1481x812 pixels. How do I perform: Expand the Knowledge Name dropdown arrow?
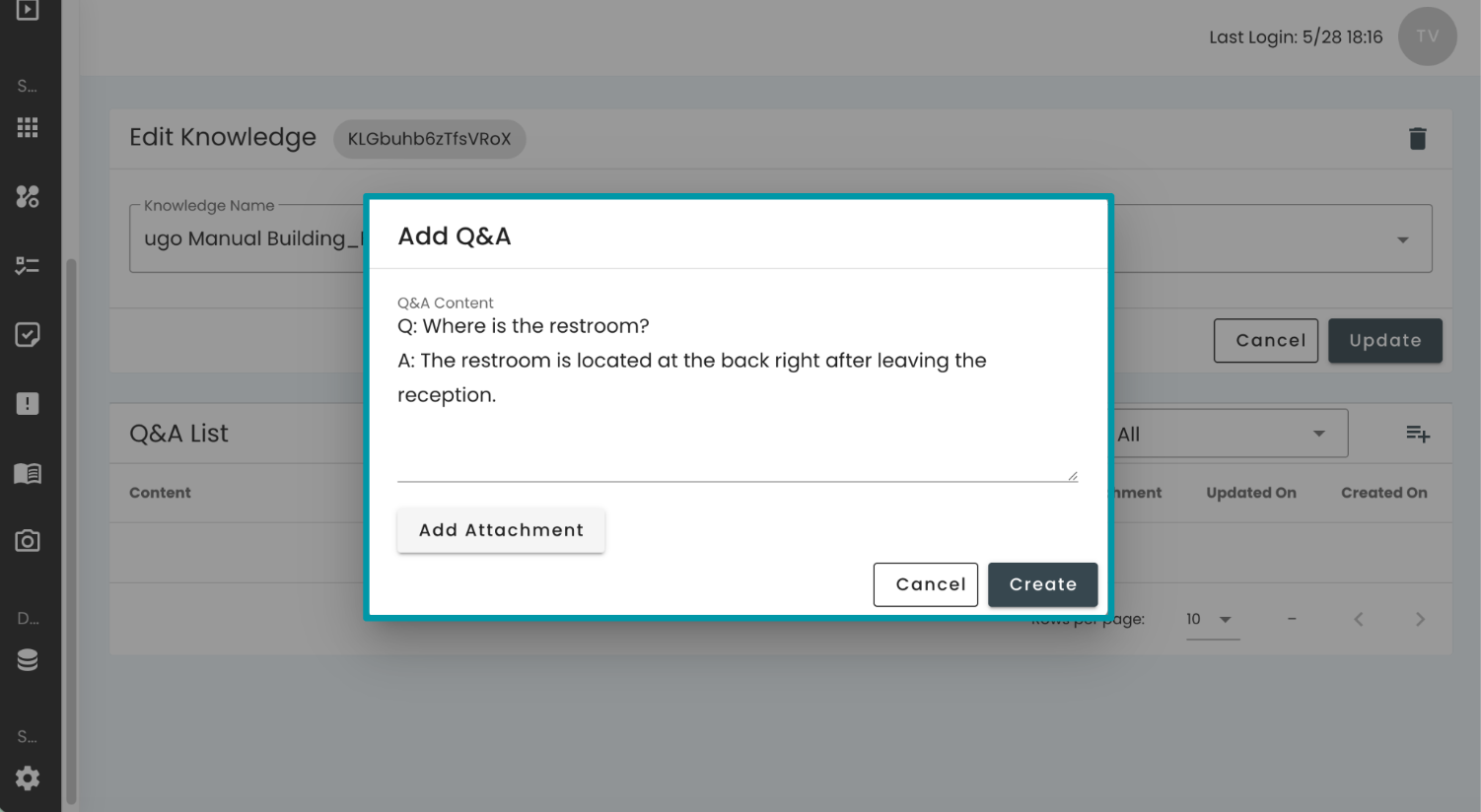point(1402,239)
